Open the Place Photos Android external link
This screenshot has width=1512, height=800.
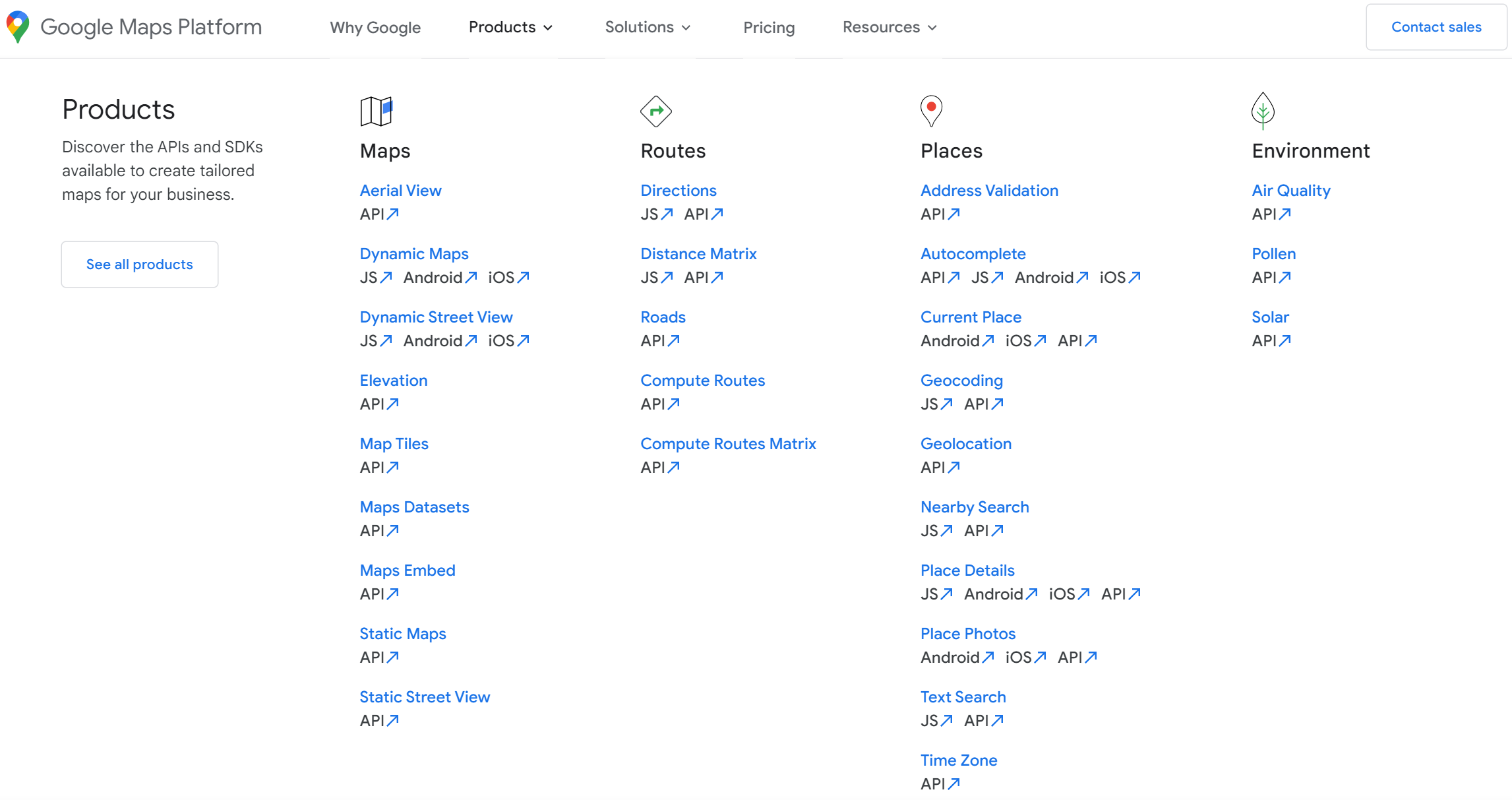coord(957,658)
